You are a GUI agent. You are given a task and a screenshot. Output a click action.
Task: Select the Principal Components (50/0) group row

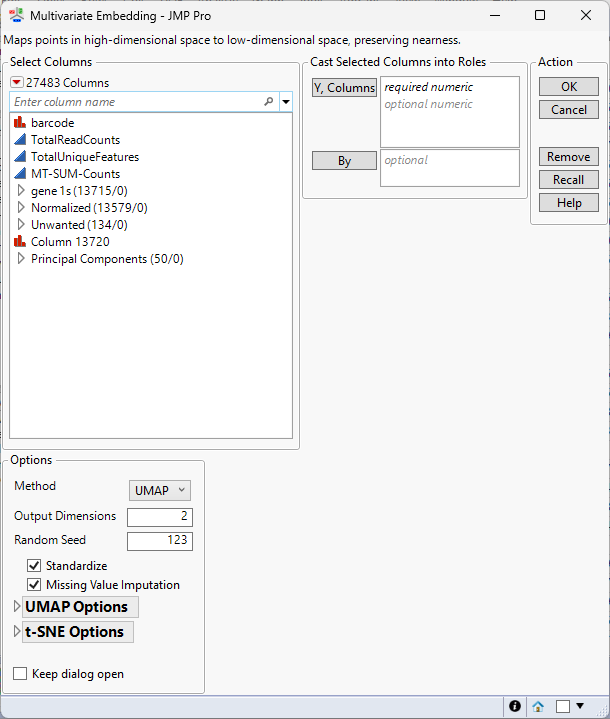click(x=107, y=259)
